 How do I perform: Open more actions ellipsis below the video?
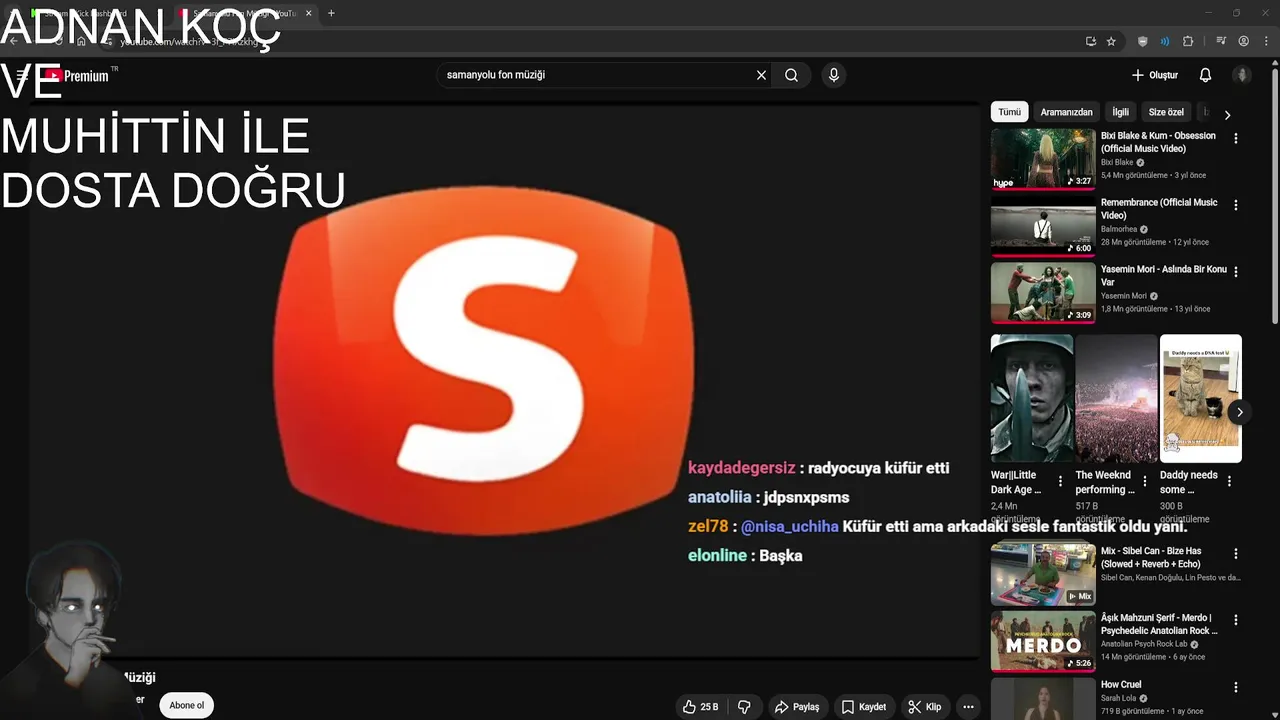tap(968, 706)
